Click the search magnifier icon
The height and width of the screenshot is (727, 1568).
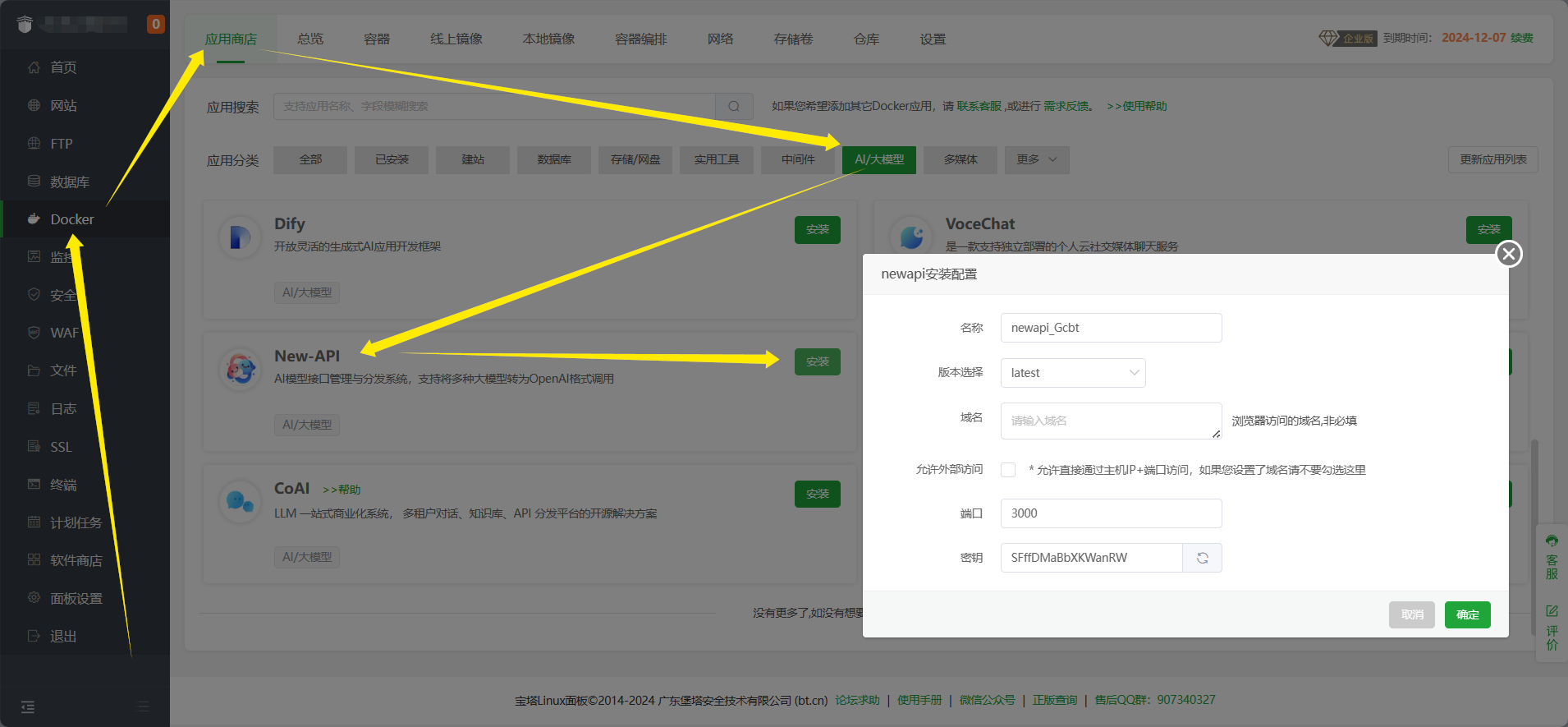coord(734,106)
